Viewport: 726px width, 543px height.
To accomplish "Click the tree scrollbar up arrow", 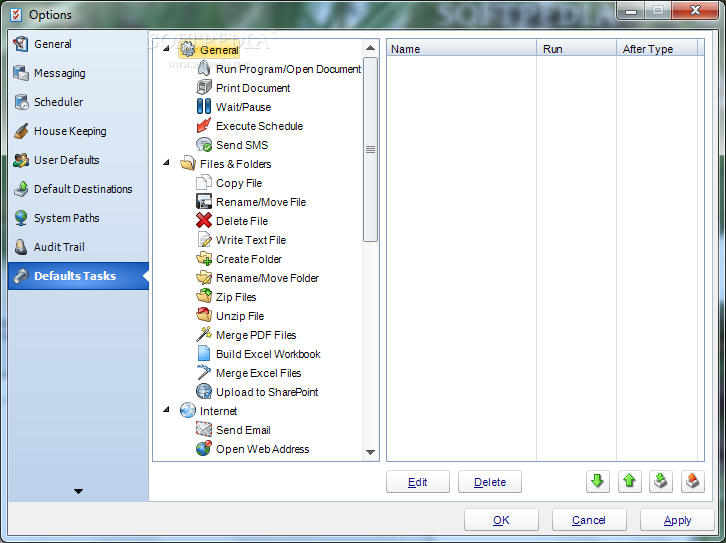I will 370,48.
